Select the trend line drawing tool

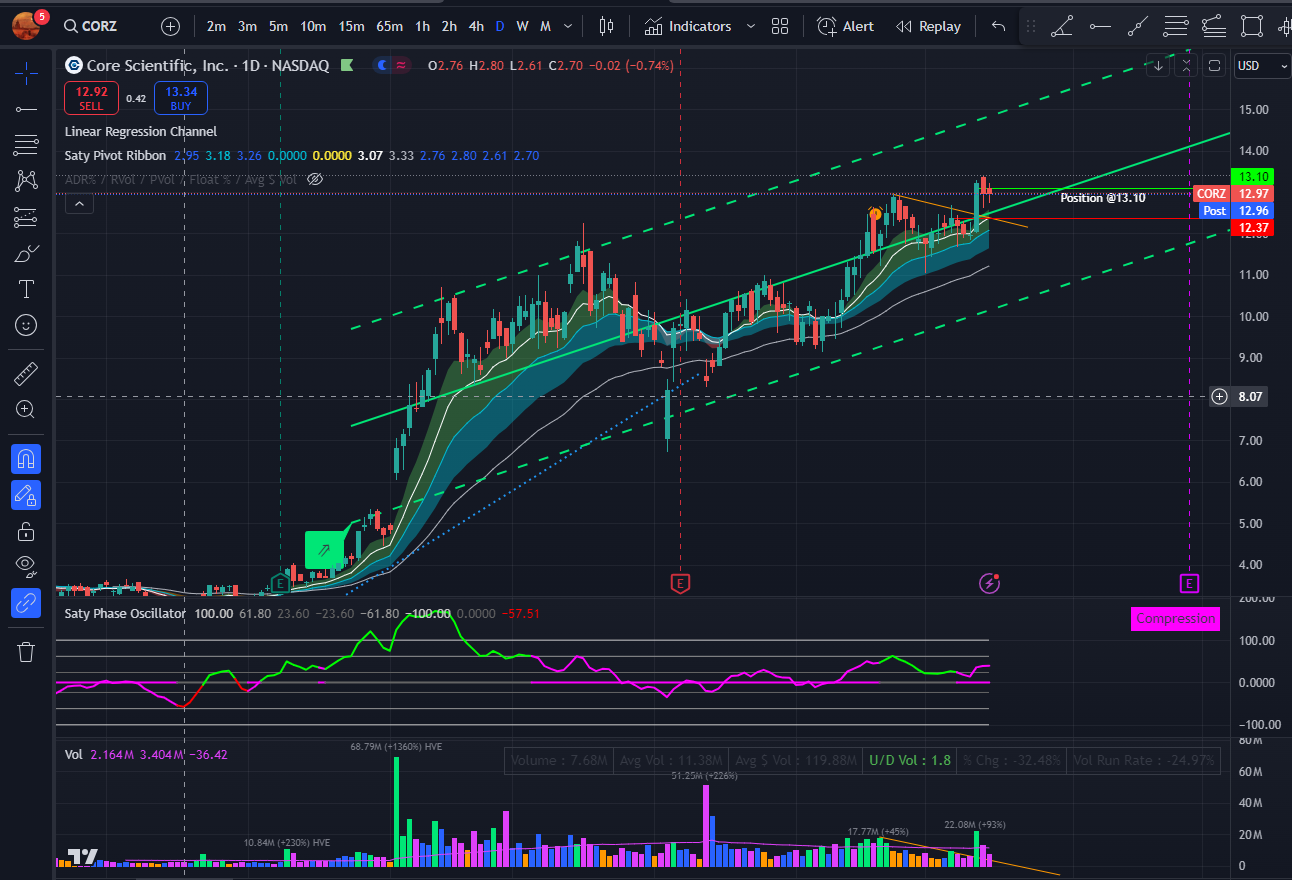click(x=25, y=108)
